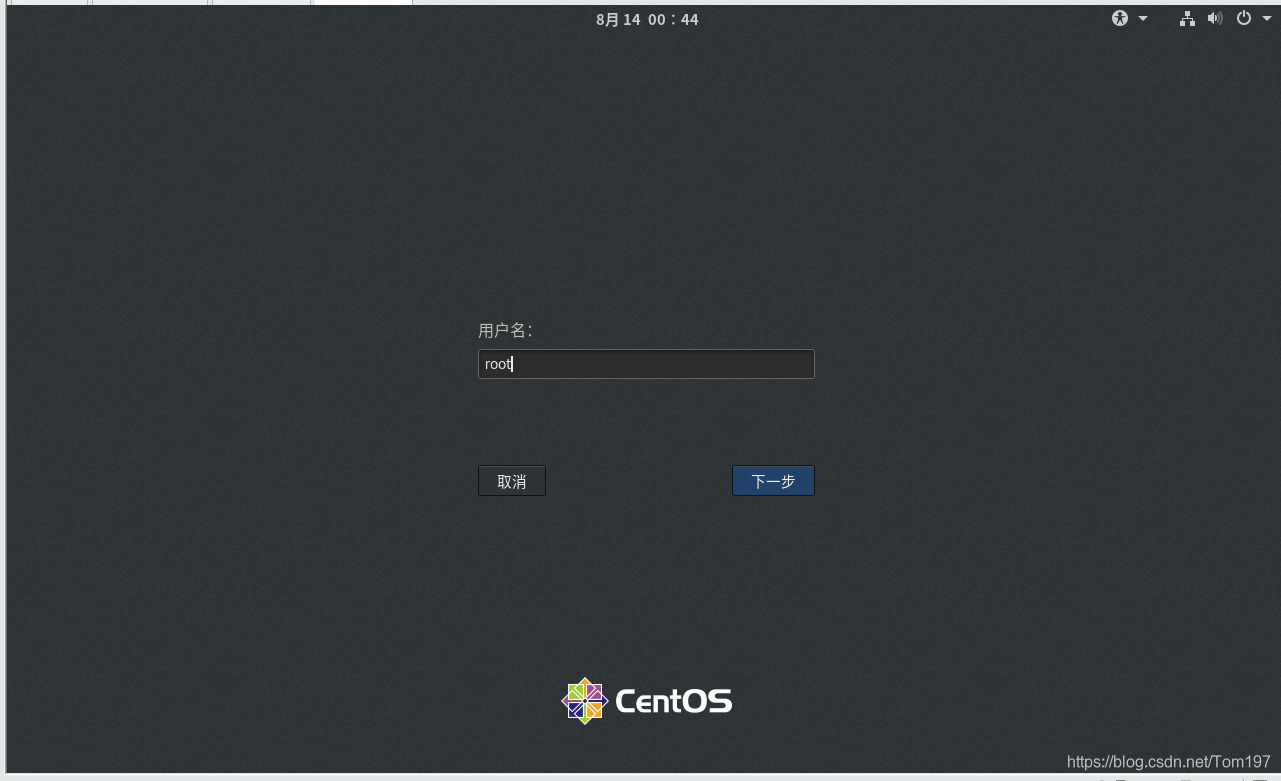Expand the accessibility dropdown arrow
The image size is (1281, 781).
1143,19
